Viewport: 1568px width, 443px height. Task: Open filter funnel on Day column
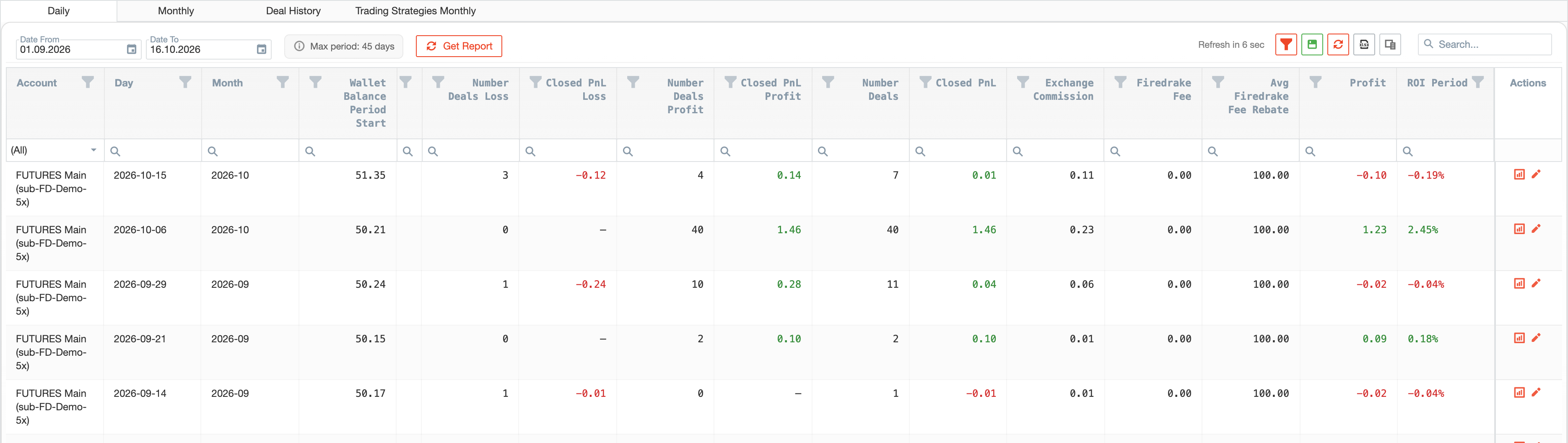click(x=186, y=82)
